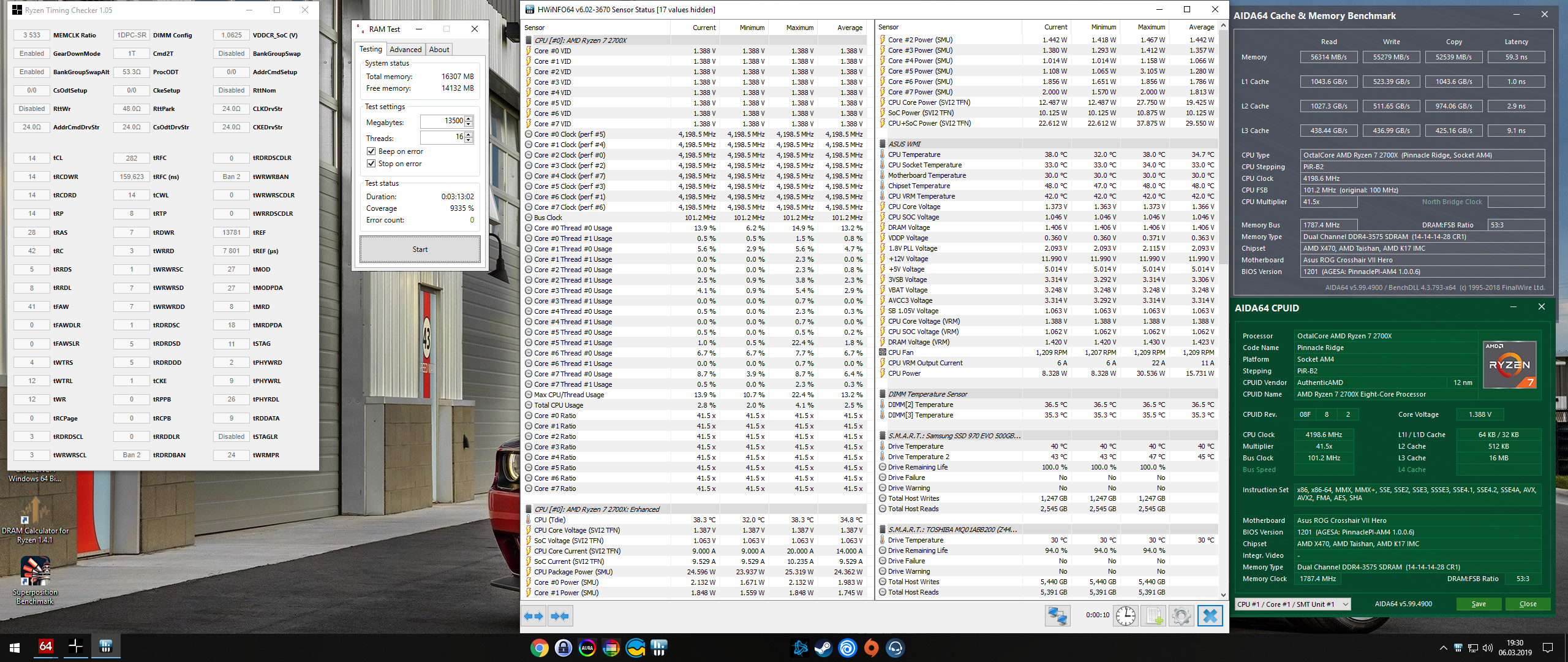This screenshot has height=662, width=1568.
Task: Open the CPU core SMT unit dropdown
Action: click(1292, 604)
